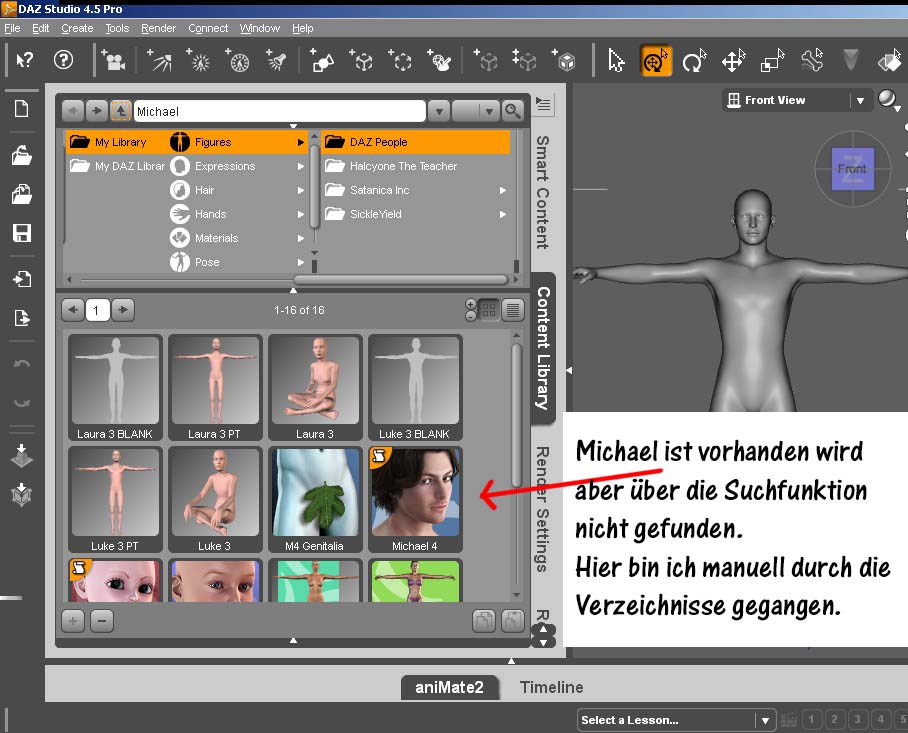Open search filter dropdown

click(489, 111)
